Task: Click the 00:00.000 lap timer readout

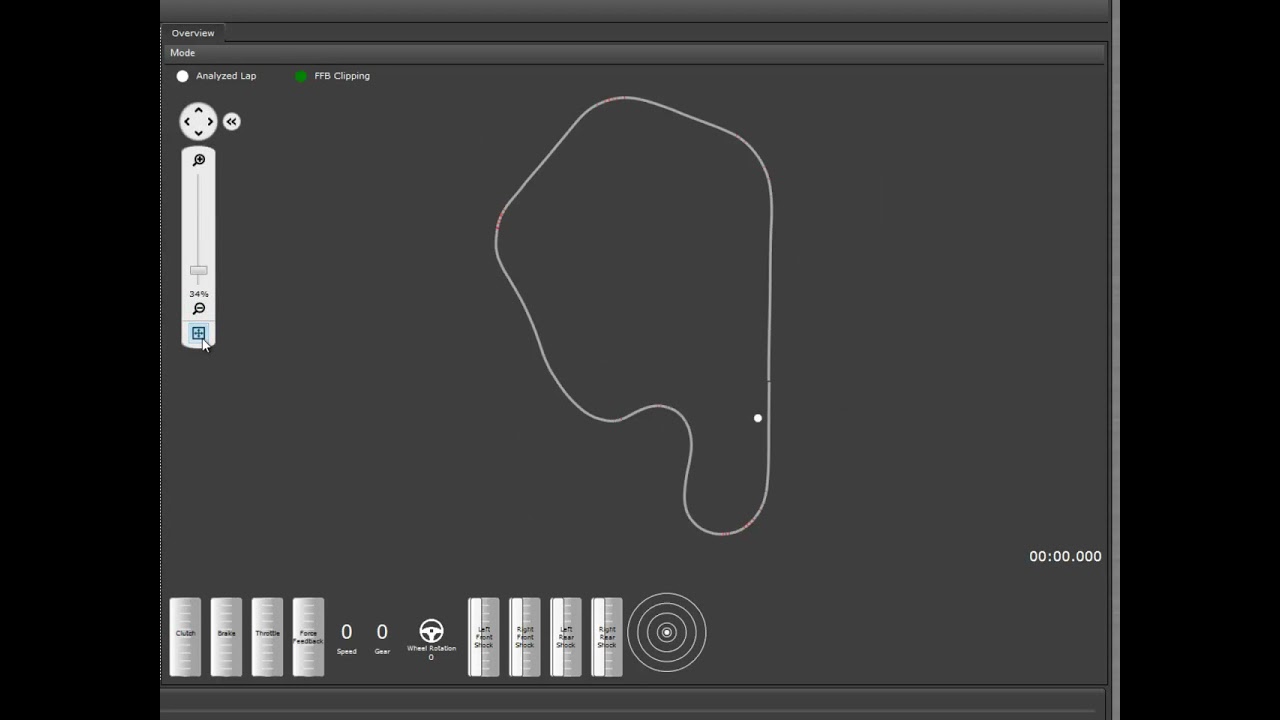Action: (1065, 557)
